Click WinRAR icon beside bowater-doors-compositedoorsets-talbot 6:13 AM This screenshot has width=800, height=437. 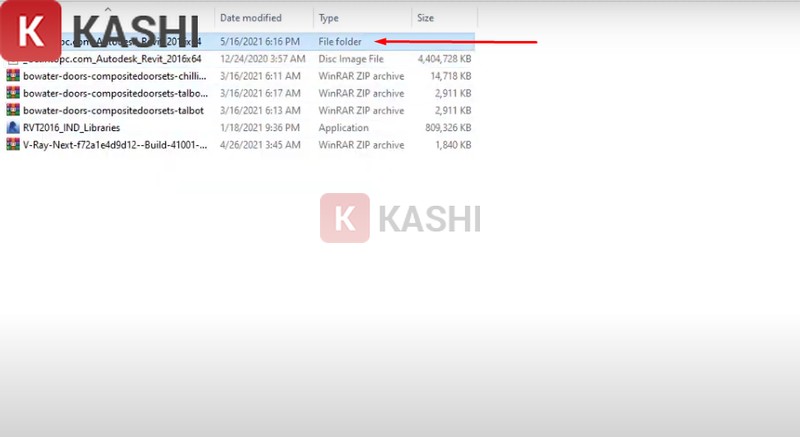13,110
